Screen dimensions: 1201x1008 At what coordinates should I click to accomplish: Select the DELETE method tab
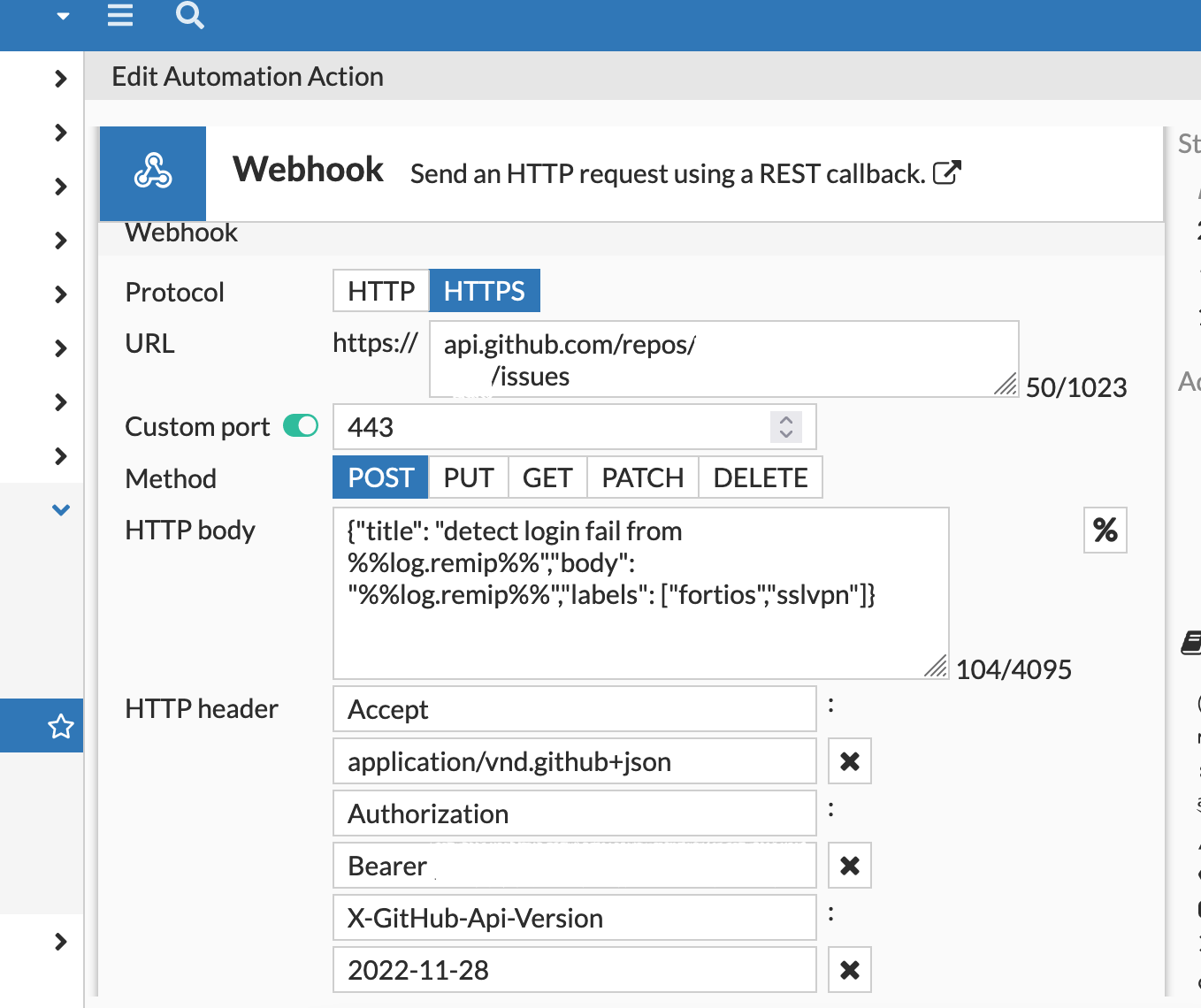pos(760,477)
